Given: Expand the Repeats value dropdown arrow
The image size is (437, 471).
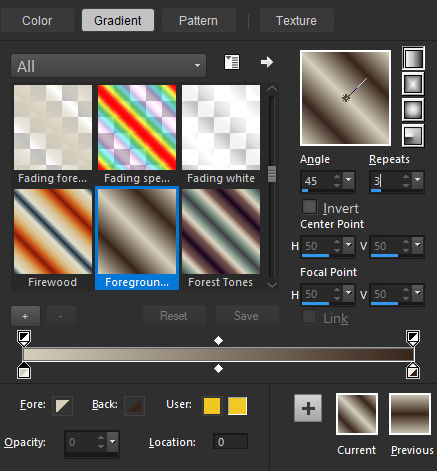Looking at the screenshot, I should (x=418, y=180).
